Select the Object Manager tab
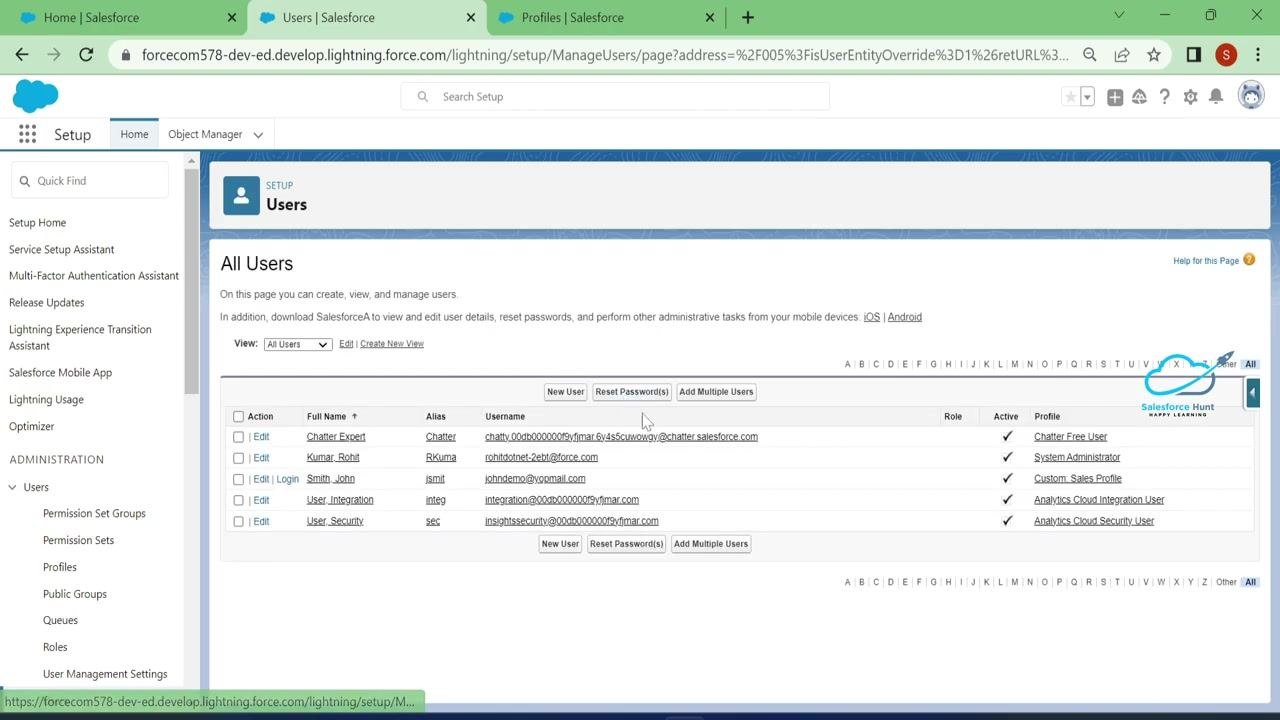Image resolution: width=1280 pixels, height=720 pixels. (x=205, y=134)
